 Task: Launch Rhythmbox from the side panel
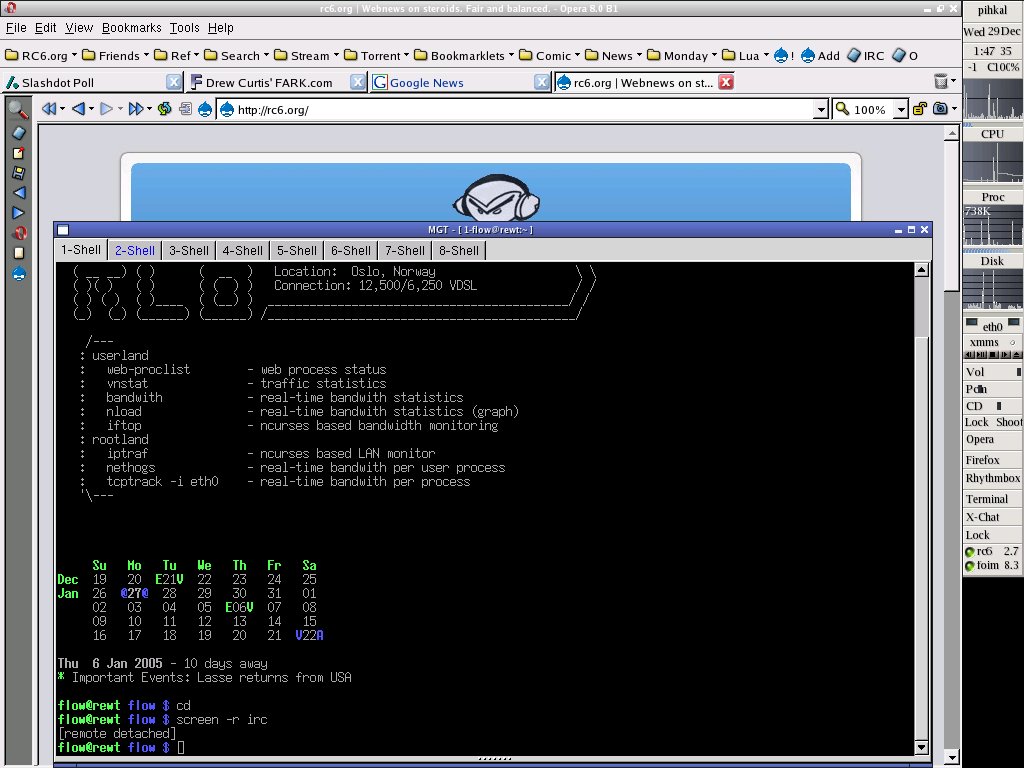[x=992, y=478]
